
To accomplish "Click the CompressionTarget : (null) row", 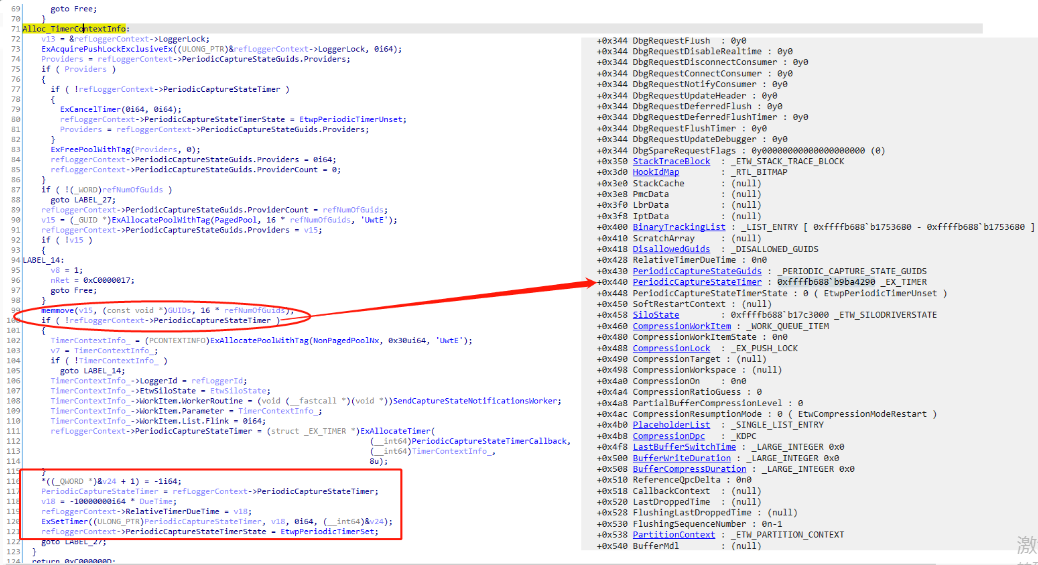I will pyautogui.click(x=681, y=359).
